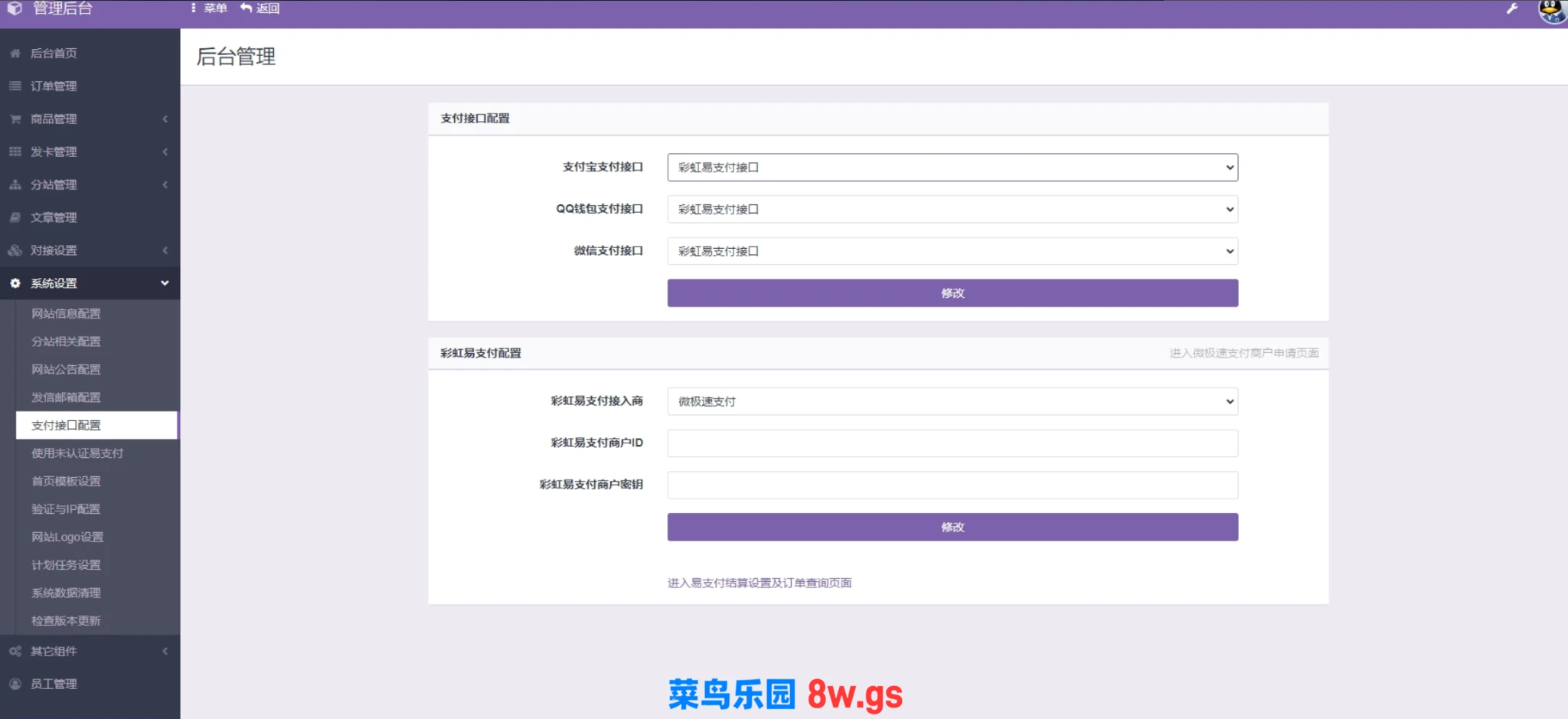
Task: Open 进入易支付结算设置及订单查询页面 link
Action: coord(759,583)
